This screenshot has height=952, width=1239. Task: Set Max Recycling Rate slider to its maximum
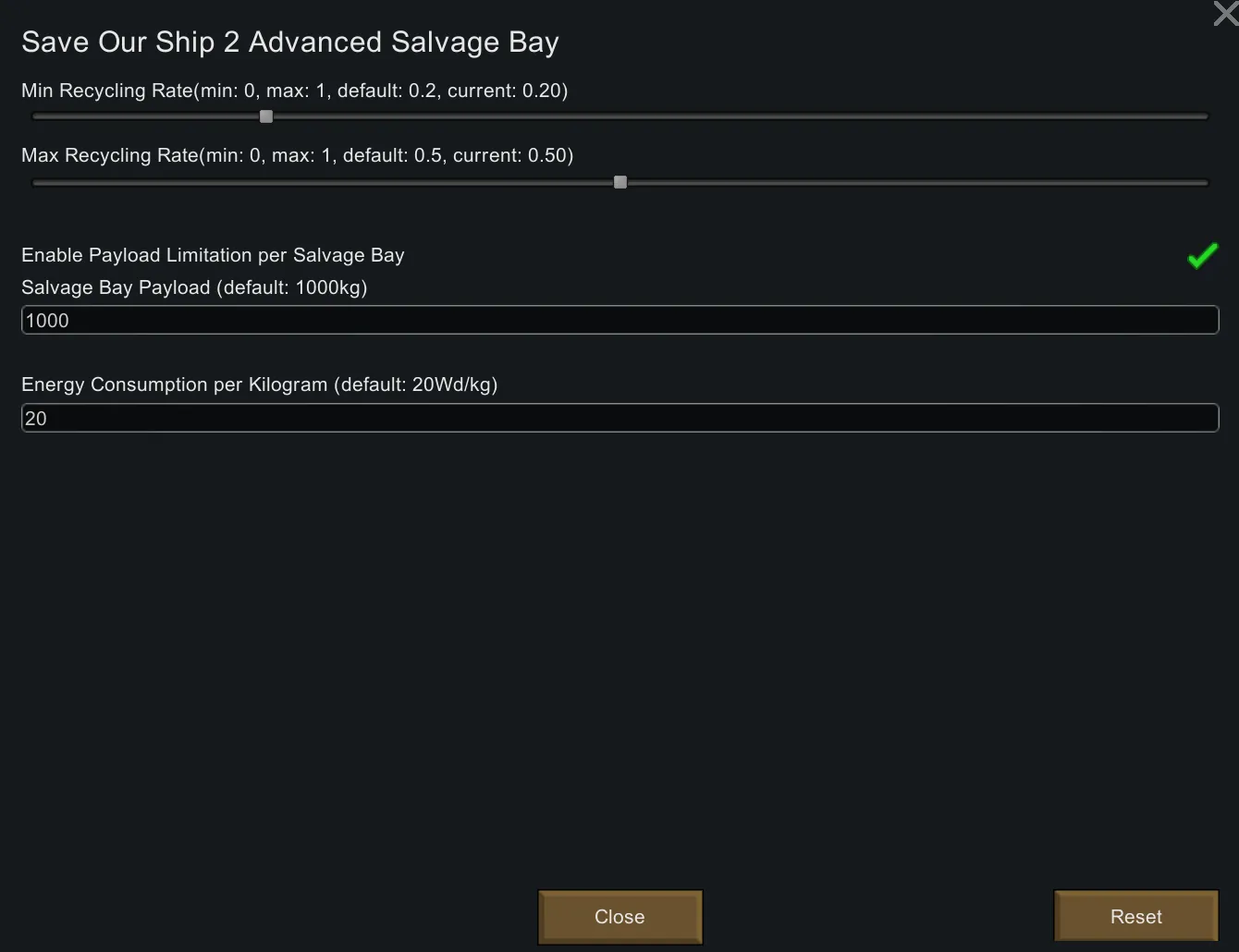pyautogui.click(x=1207, y=182)
